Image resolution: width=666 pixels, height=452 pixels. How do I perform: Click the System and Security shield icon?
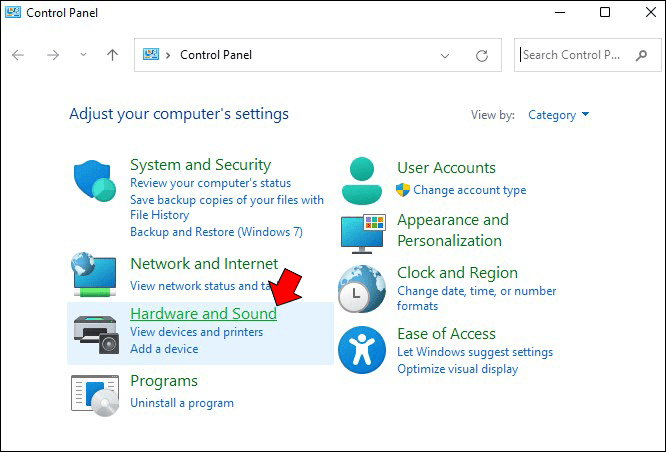click(x=95, y=181)
